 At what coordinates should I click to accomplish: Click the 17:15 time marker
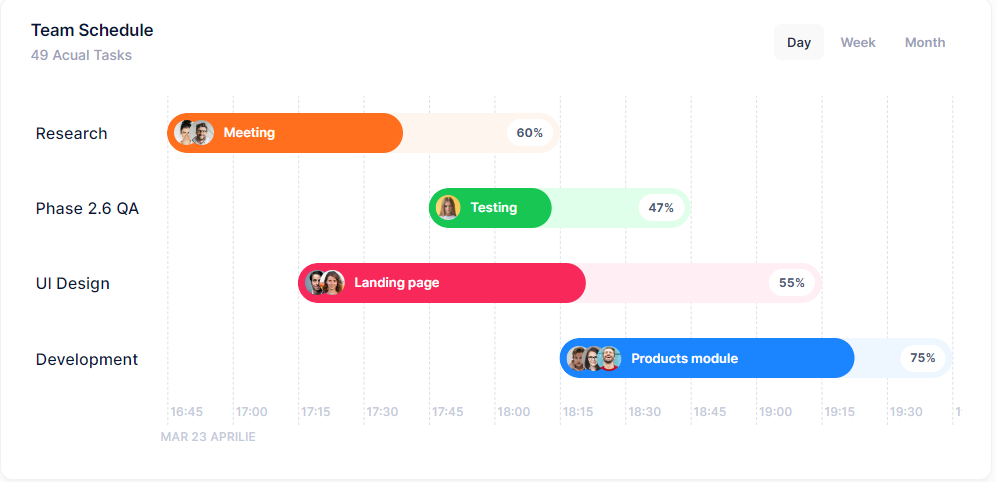click(x=317, y=411)
